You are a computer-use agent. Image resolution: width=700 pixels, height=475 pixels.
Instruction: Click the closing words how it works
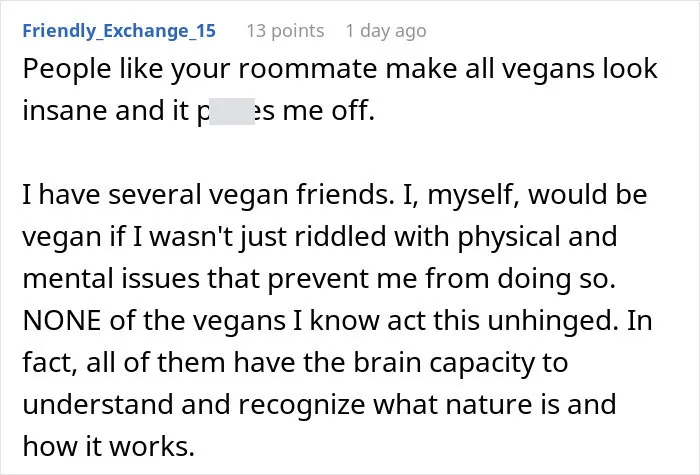(x=108, y=446)
